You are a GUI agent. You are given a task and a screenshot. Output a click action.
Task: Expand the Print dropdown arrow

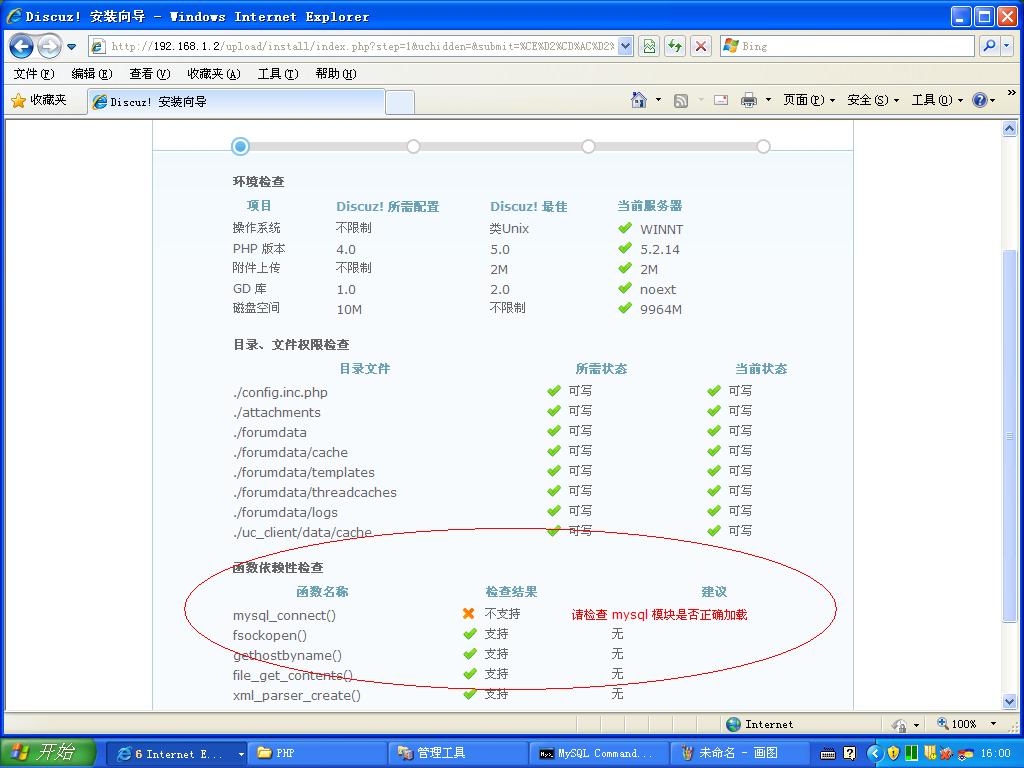768,100
